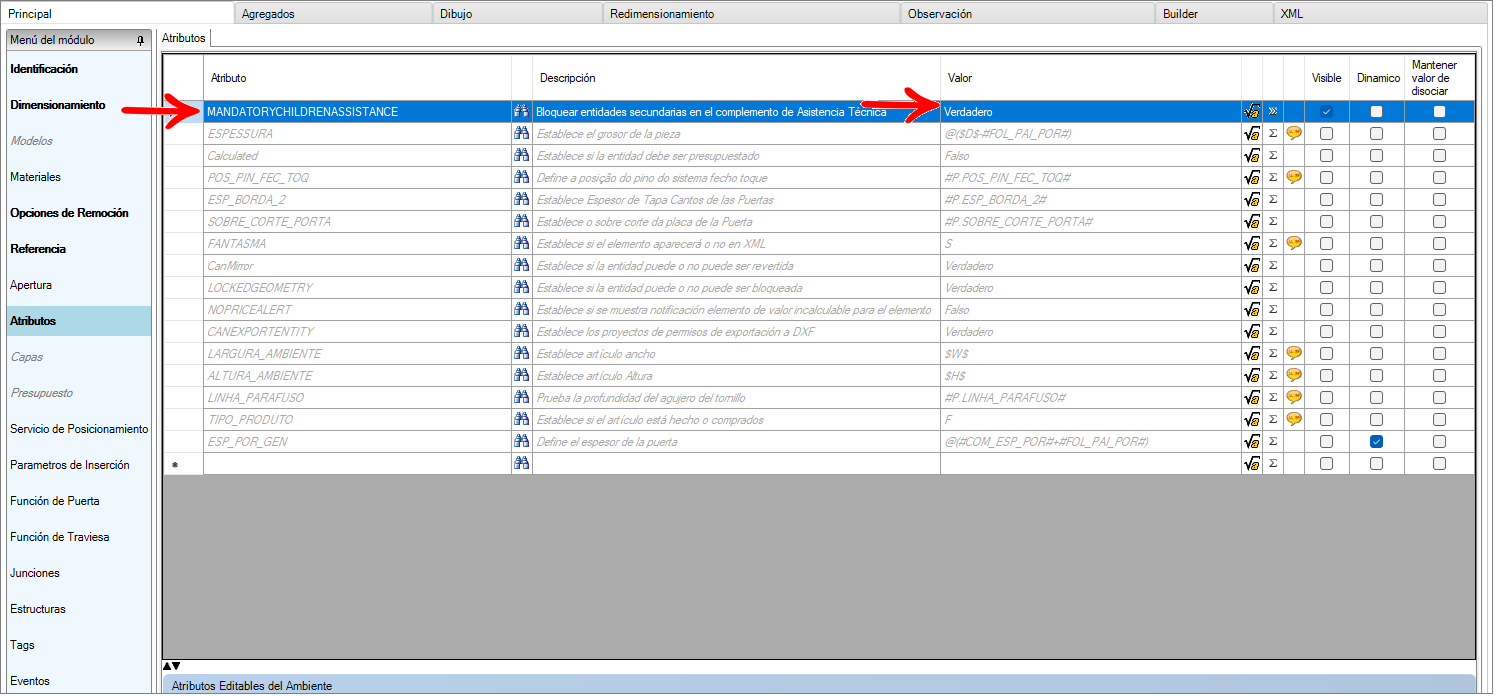Click binoculars icon in MANDATORYCHILDRENASSISTANCE row
Viewport: 1496px width, 696px height.
pos(521,112)
